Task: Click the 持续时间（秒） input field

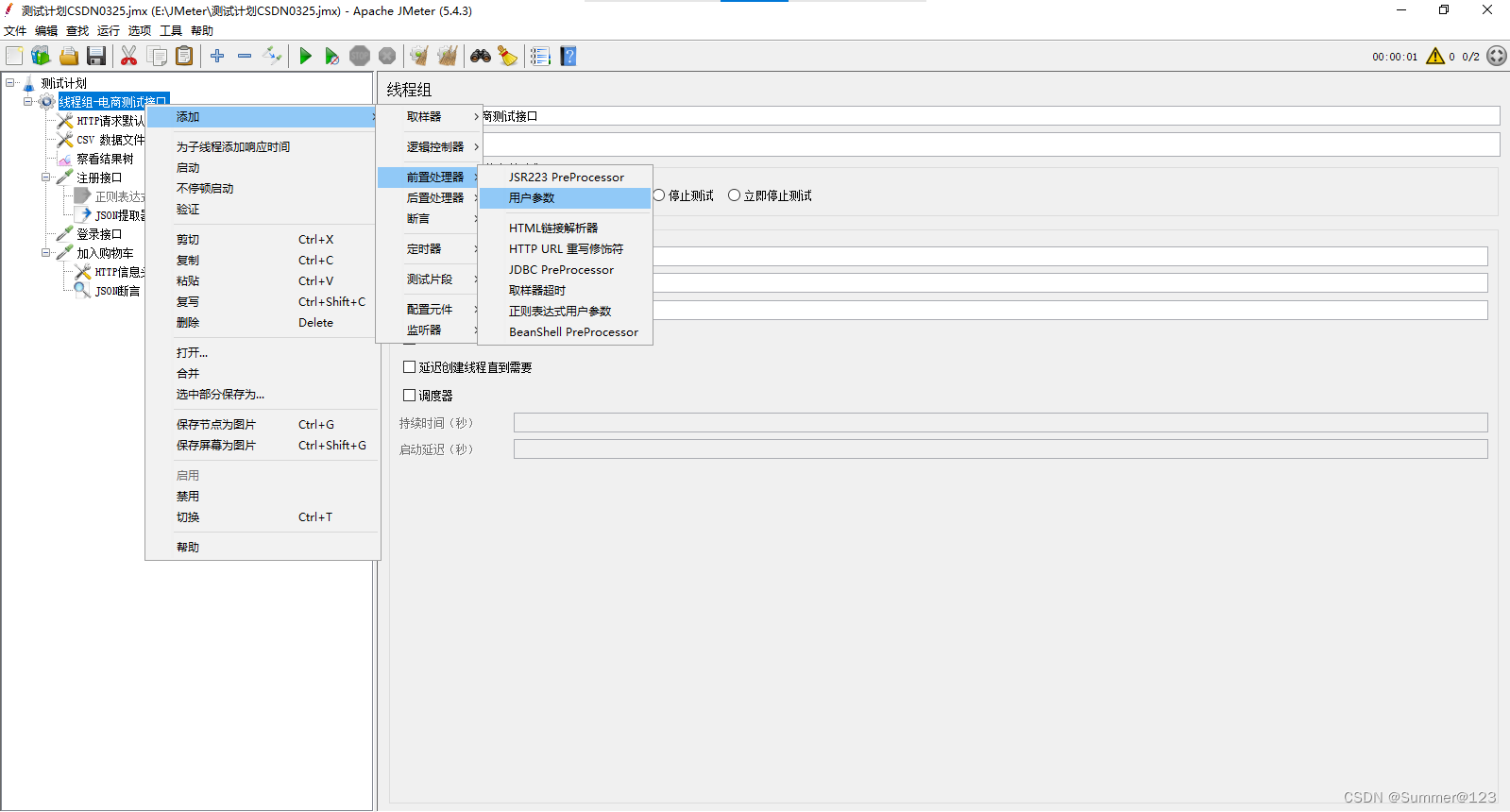Action: [1000, 423]
